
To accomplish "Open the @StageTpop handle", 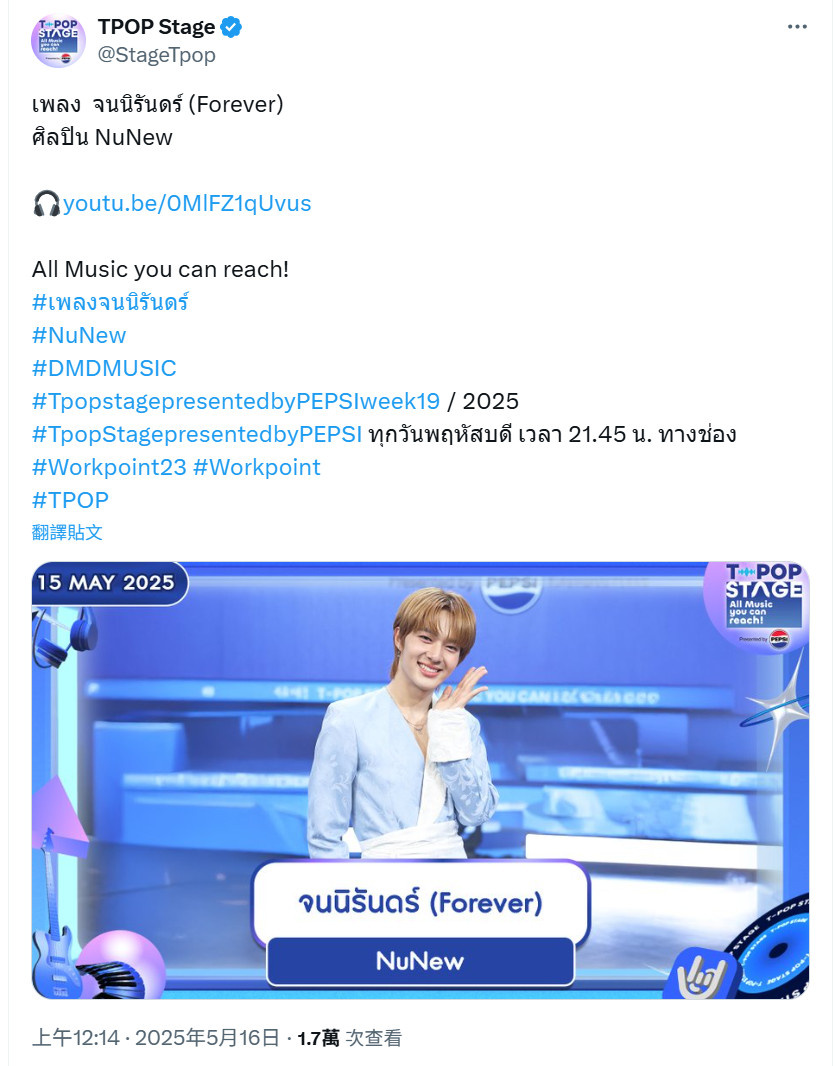I will 156,55.
